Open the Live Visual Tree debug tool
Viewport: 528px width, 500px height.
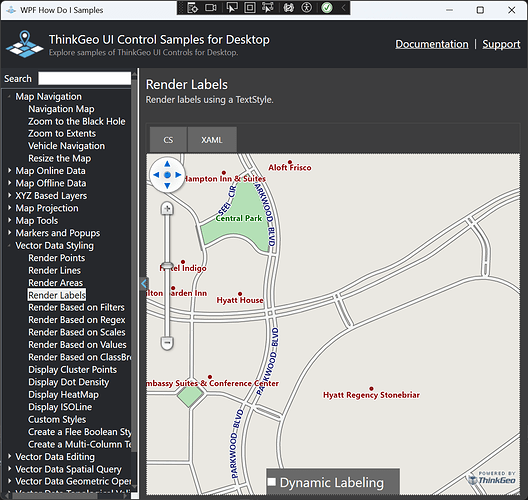tap(193, 8)
